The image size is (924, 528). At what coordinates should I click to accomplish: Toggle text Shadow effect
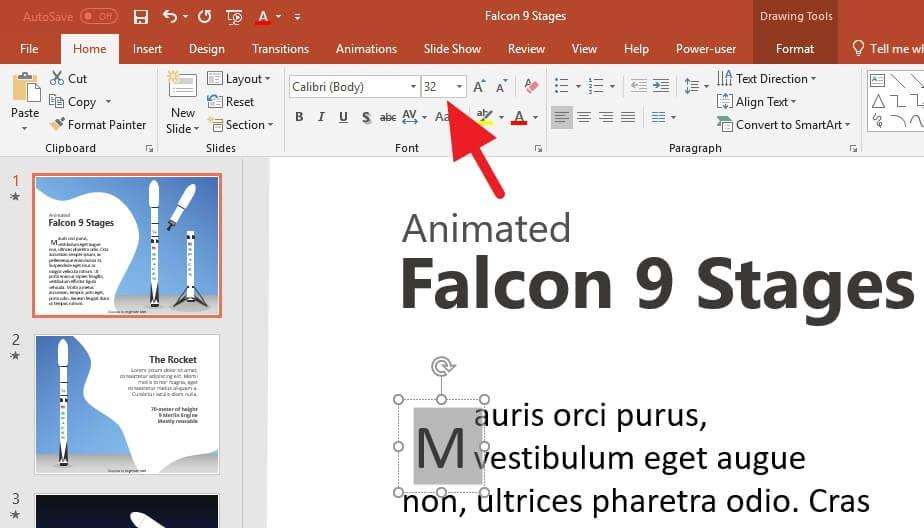coord(366,117)
